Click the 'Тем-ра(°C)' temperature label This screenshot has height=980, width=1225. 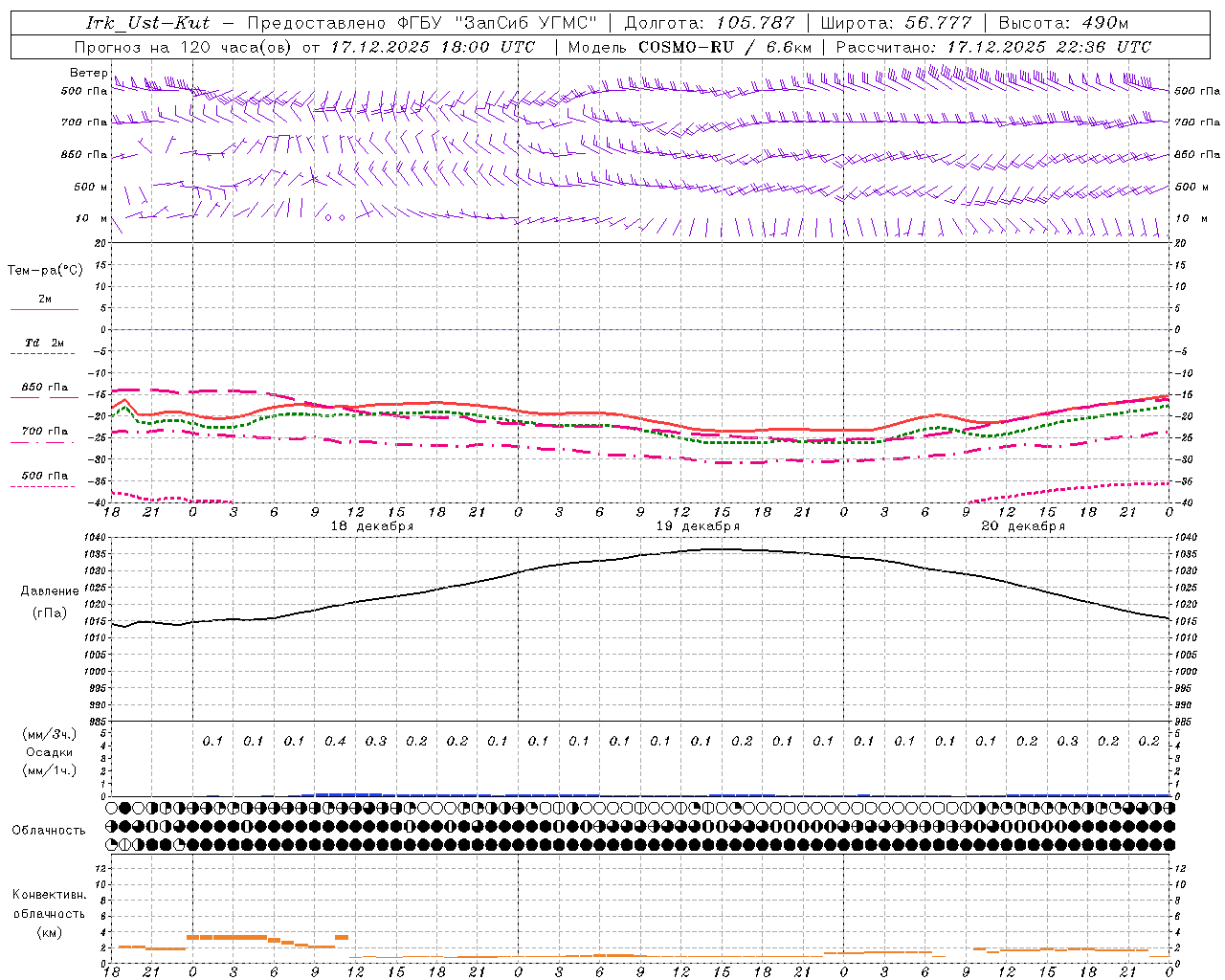pyautogui.click(x=45, y=271)
